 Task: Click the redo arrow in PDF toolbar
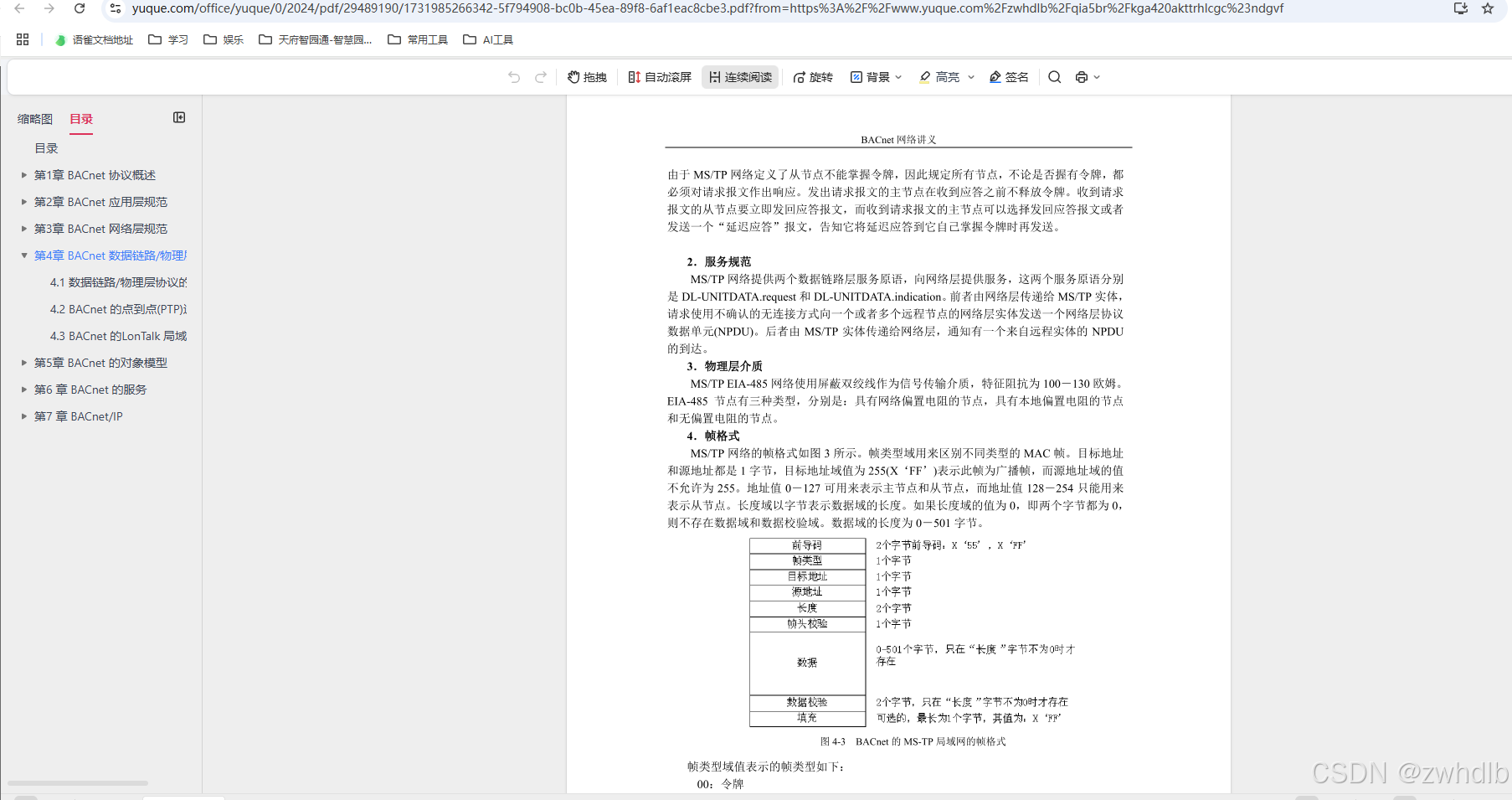(541, 77)
